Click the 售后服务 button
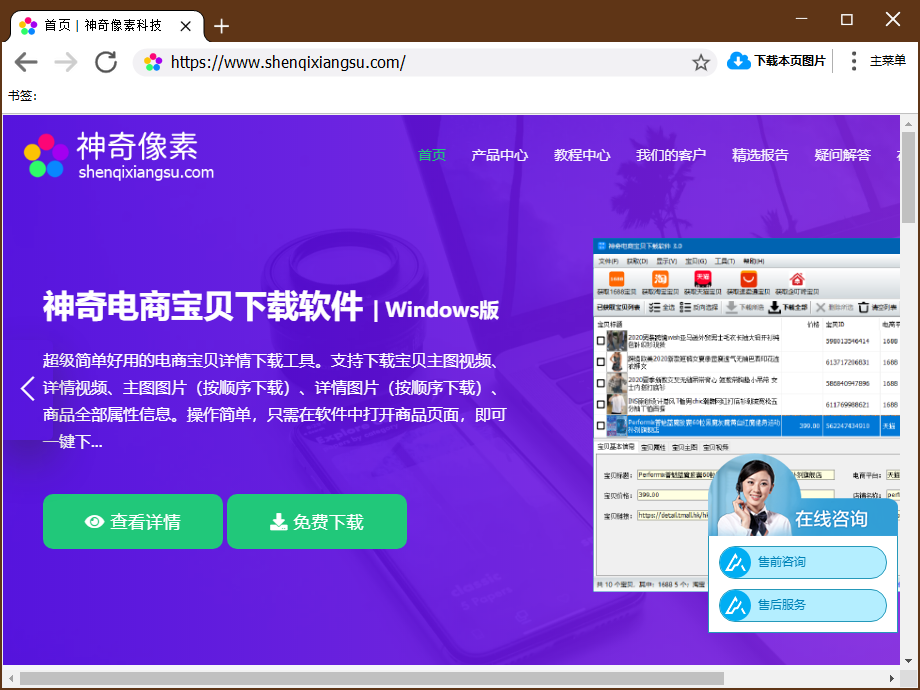920x690 pixels. point(803,605)
